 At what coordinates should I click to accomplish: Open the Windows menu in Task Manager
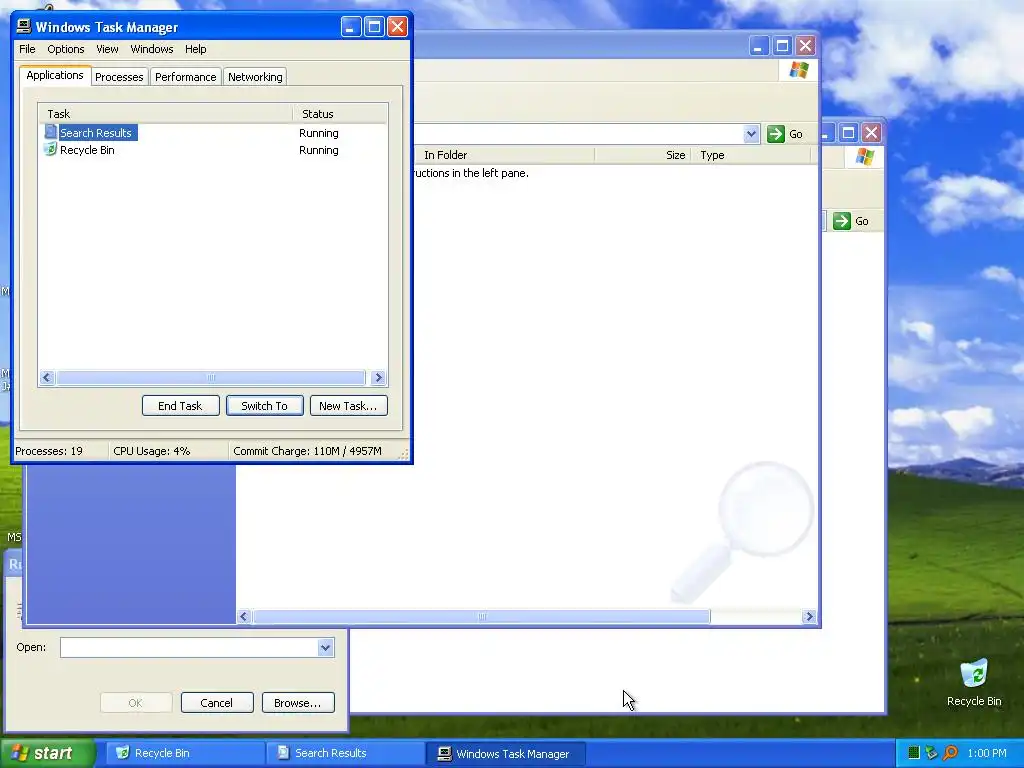(152, 49)
